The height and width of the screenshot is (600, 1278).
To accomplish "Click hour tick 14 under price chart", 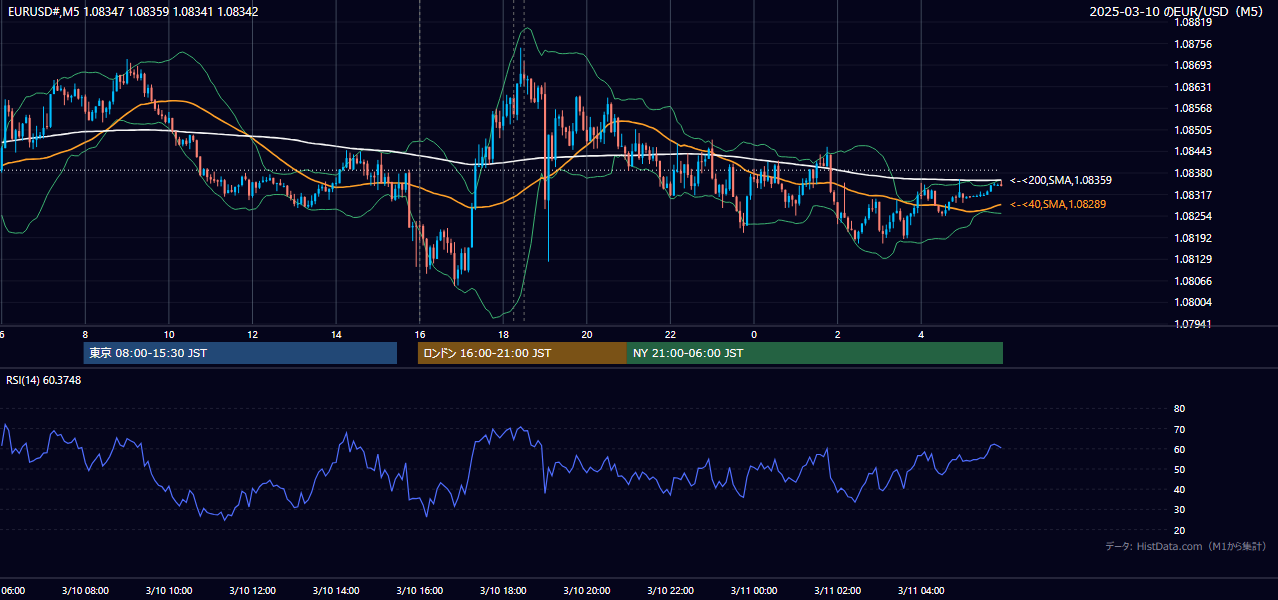I will click(x=336, y=334).
